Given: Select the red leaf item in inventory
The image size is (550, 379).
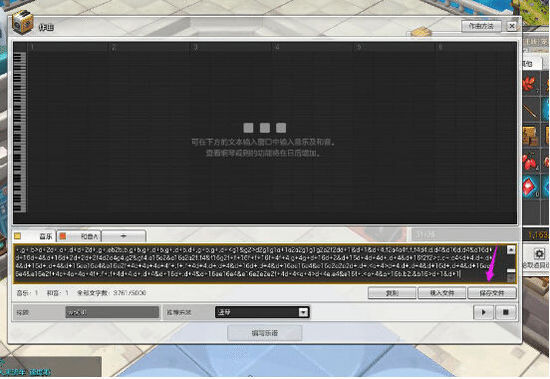Looking at the screenshot, I should point(530,84).
